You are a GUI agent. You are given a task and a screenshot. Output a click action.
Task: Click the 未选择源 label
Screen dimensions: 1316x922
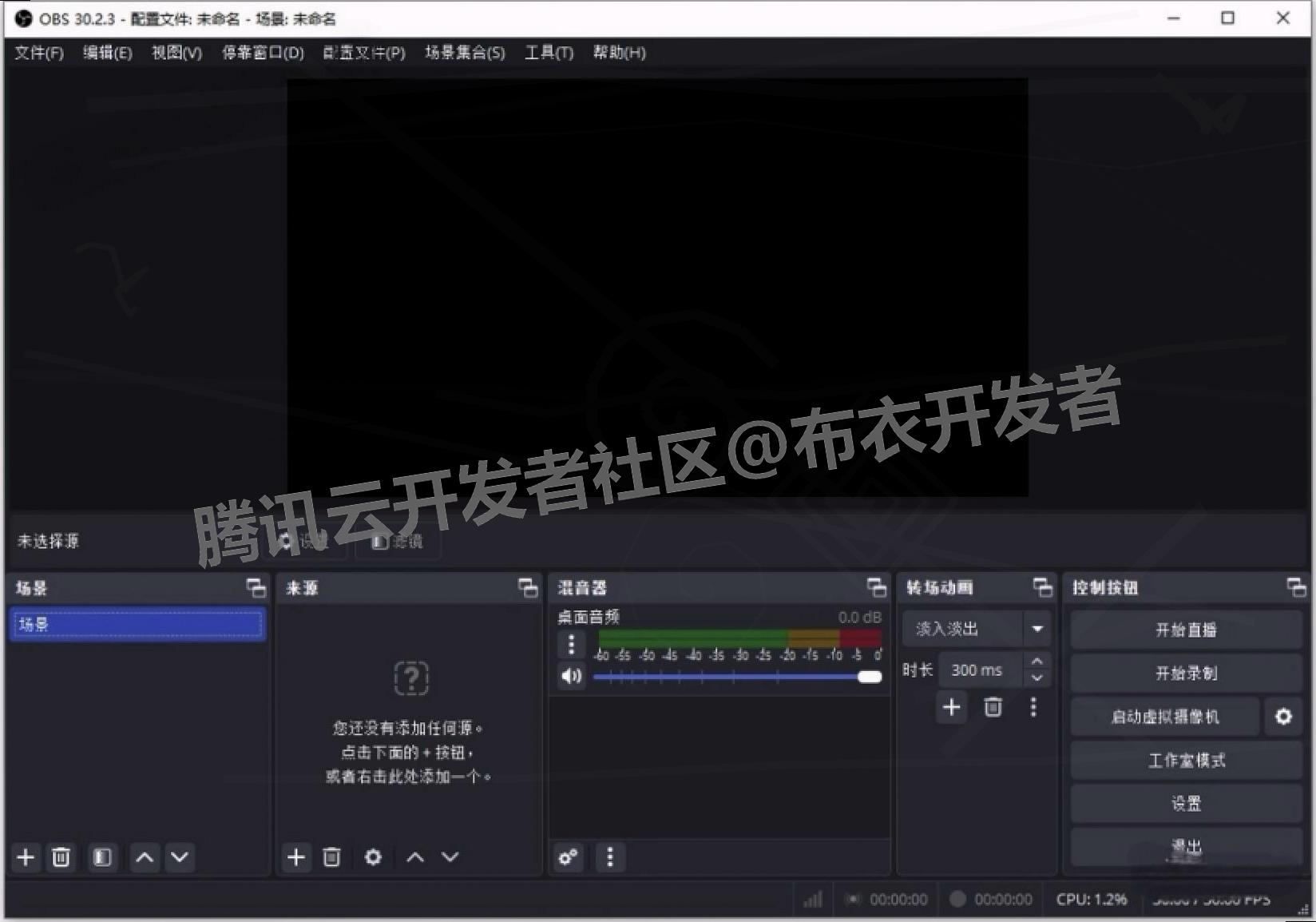[x=49, y=541]
